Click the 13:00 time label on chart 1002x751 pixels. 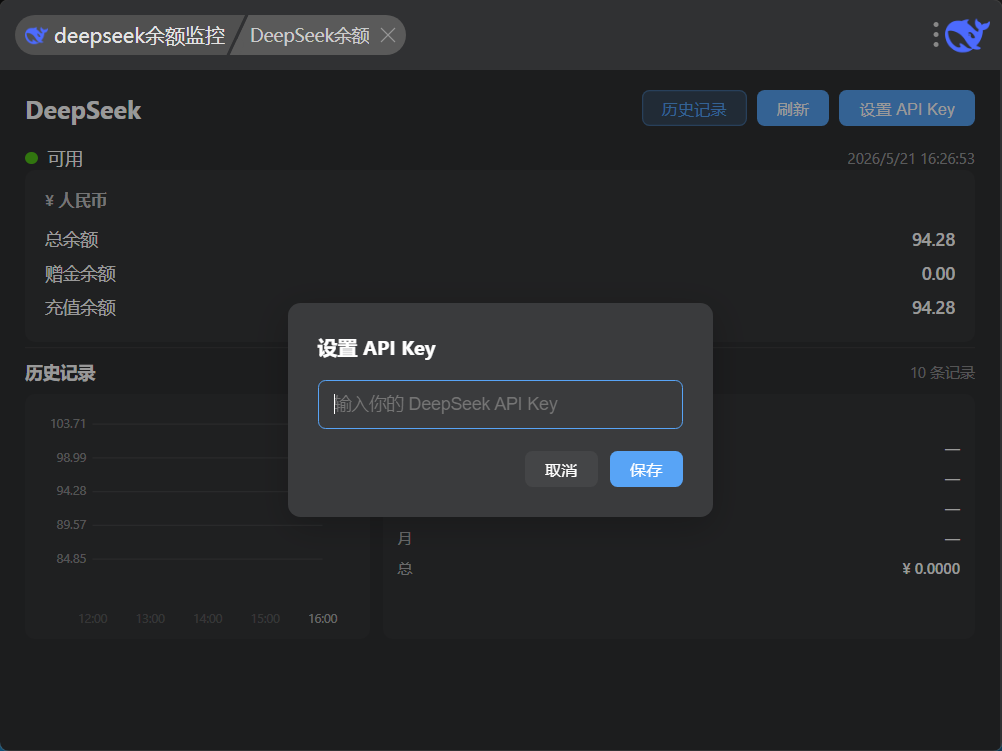[150, 619]
